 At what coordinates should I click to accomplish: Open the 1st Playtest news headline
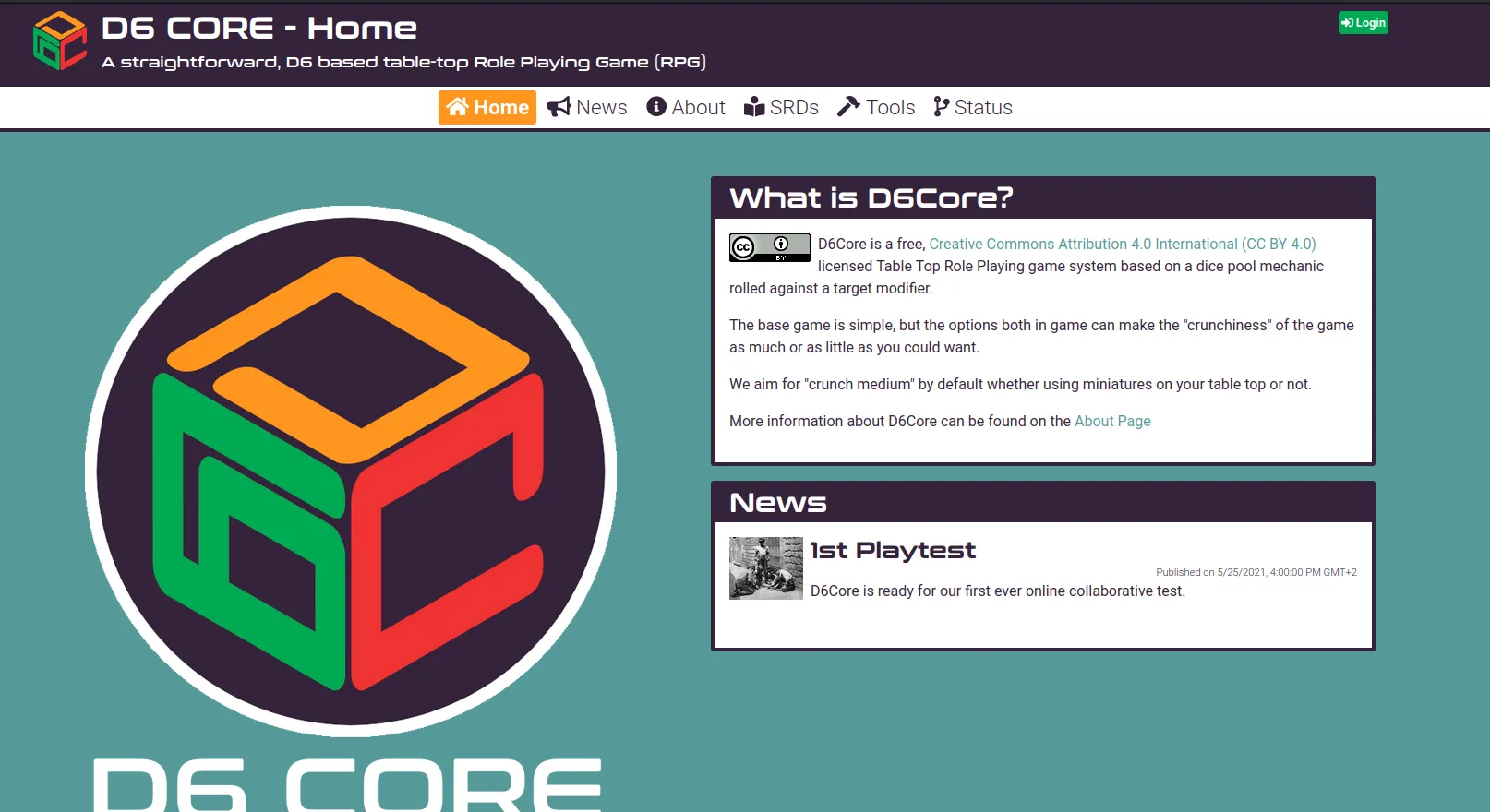click(x=893, y=551)
